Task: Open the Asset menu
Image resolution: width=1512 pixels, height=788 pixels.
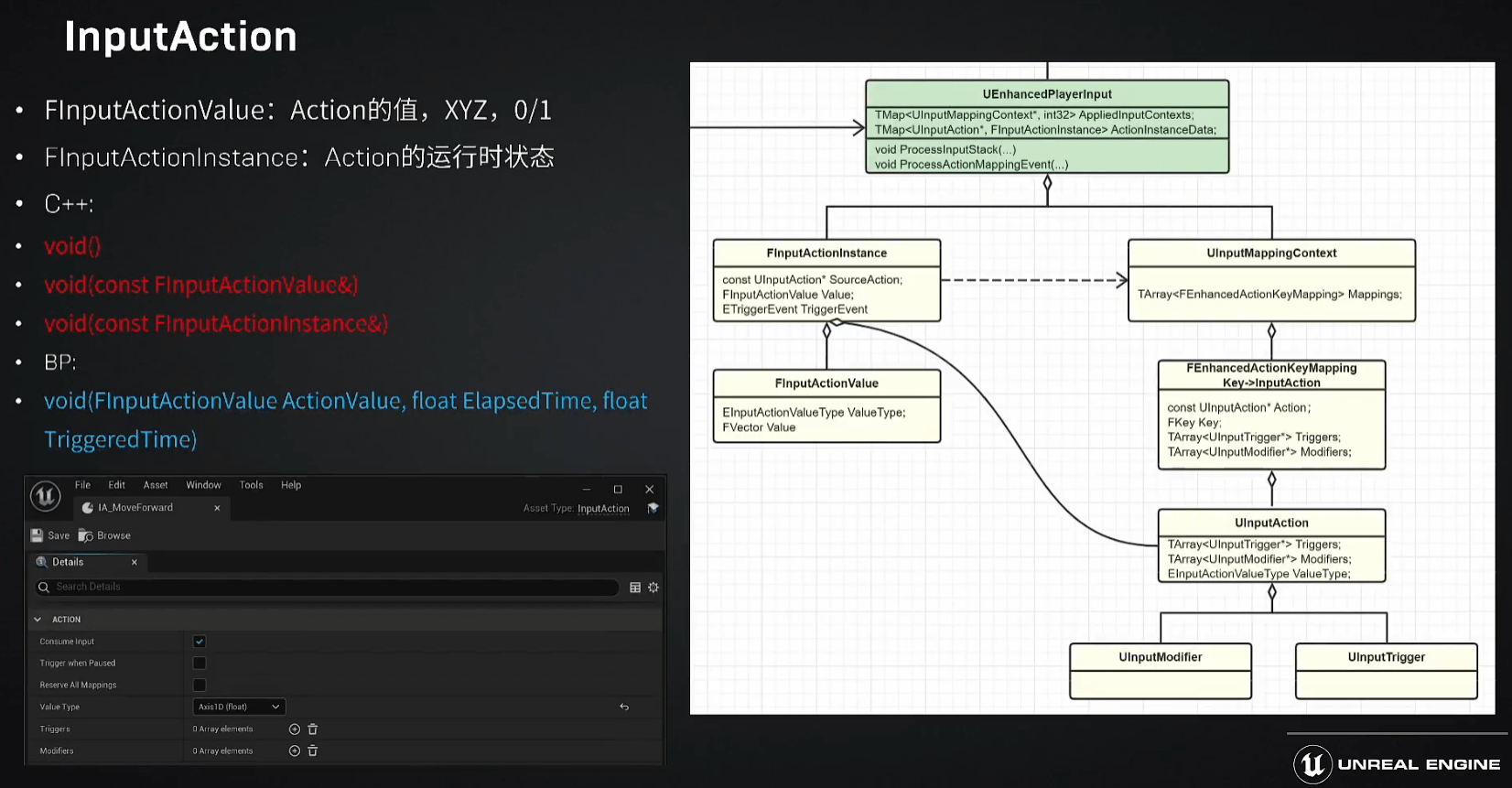Action: coord(156,485)
